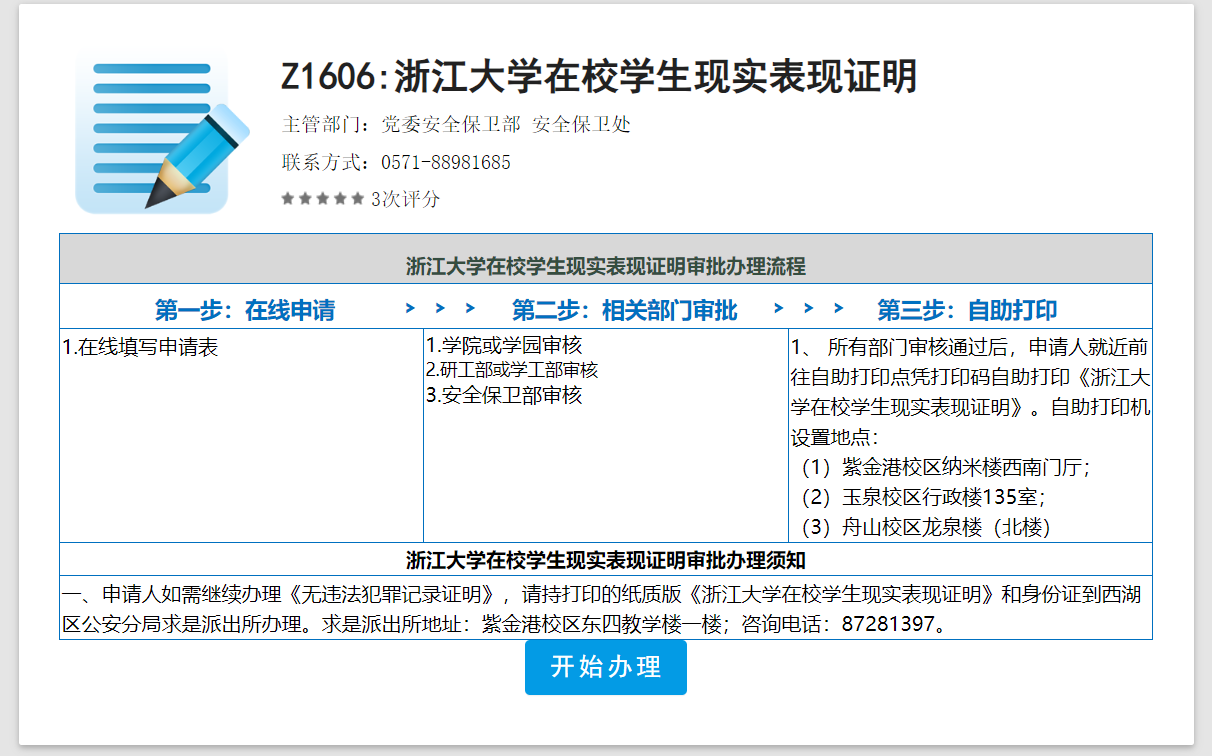Image resolution: width=1212 pixels, height=756 pixels.
Task: Click the text 《无违法犯罪记录证明》 in the notes
Action: point(392,594)
